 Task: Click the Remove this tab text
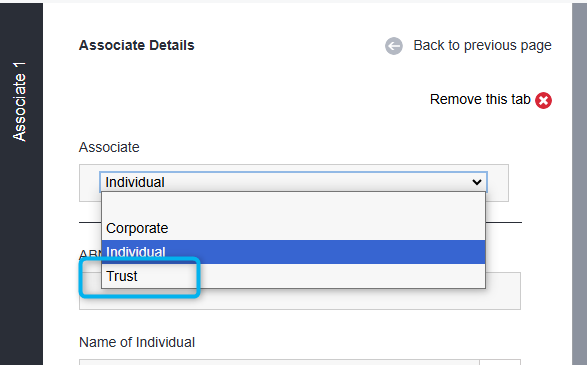[x=480, y=100]
